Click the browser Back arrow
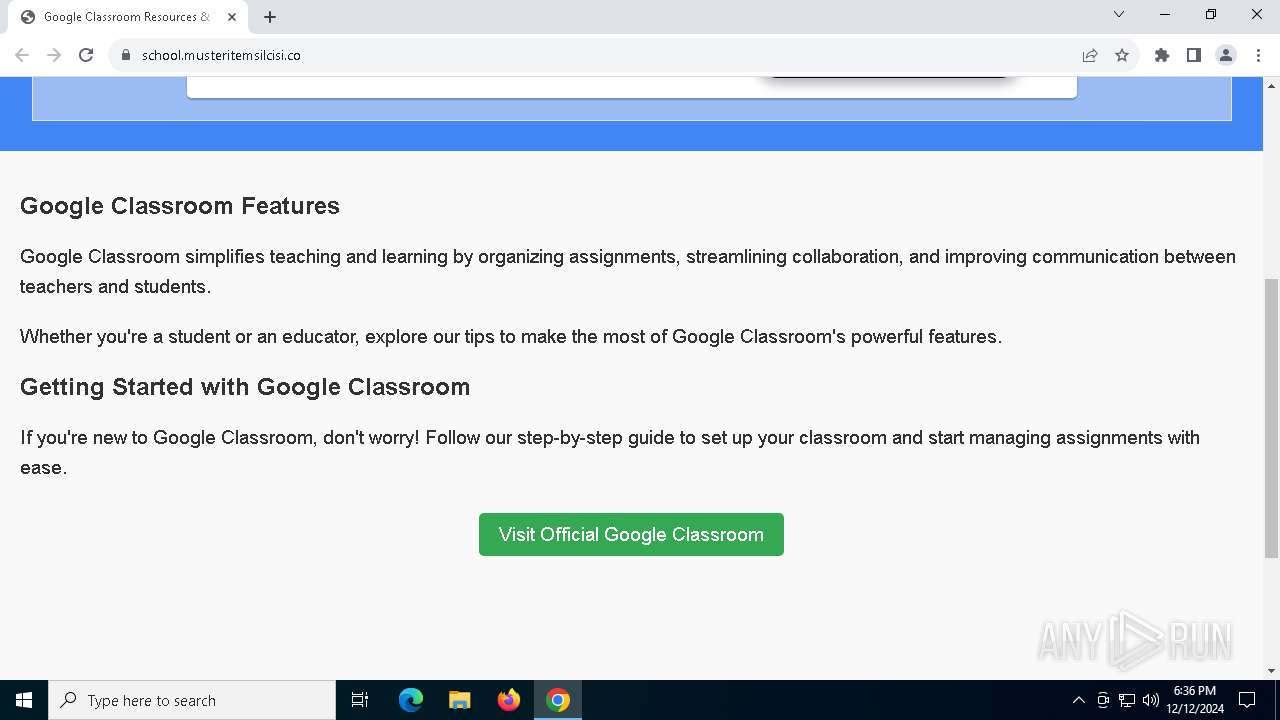Viewport: 1280px width, 720px height. [22, 55]
